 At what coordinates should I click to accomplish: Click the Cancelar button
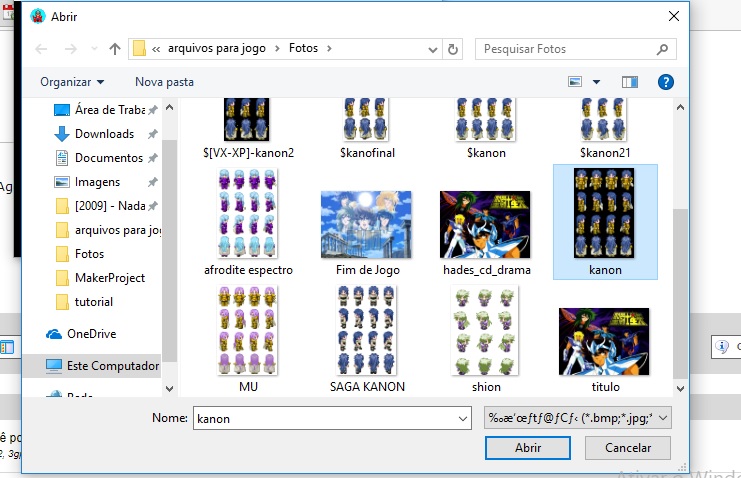point(628,448)
